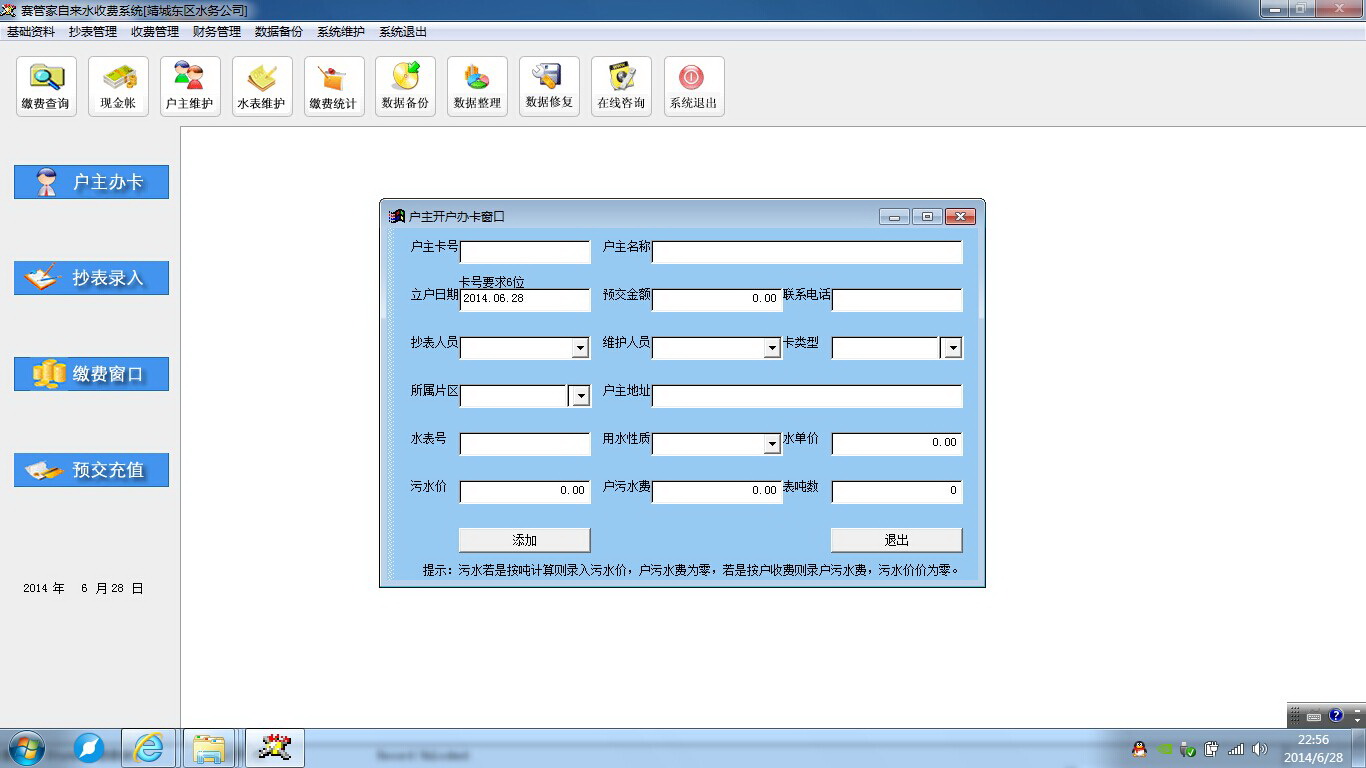Screen dimensions: 1366x768
Task: Open the 数据备份 menu bar item
Action: [279, 32]
